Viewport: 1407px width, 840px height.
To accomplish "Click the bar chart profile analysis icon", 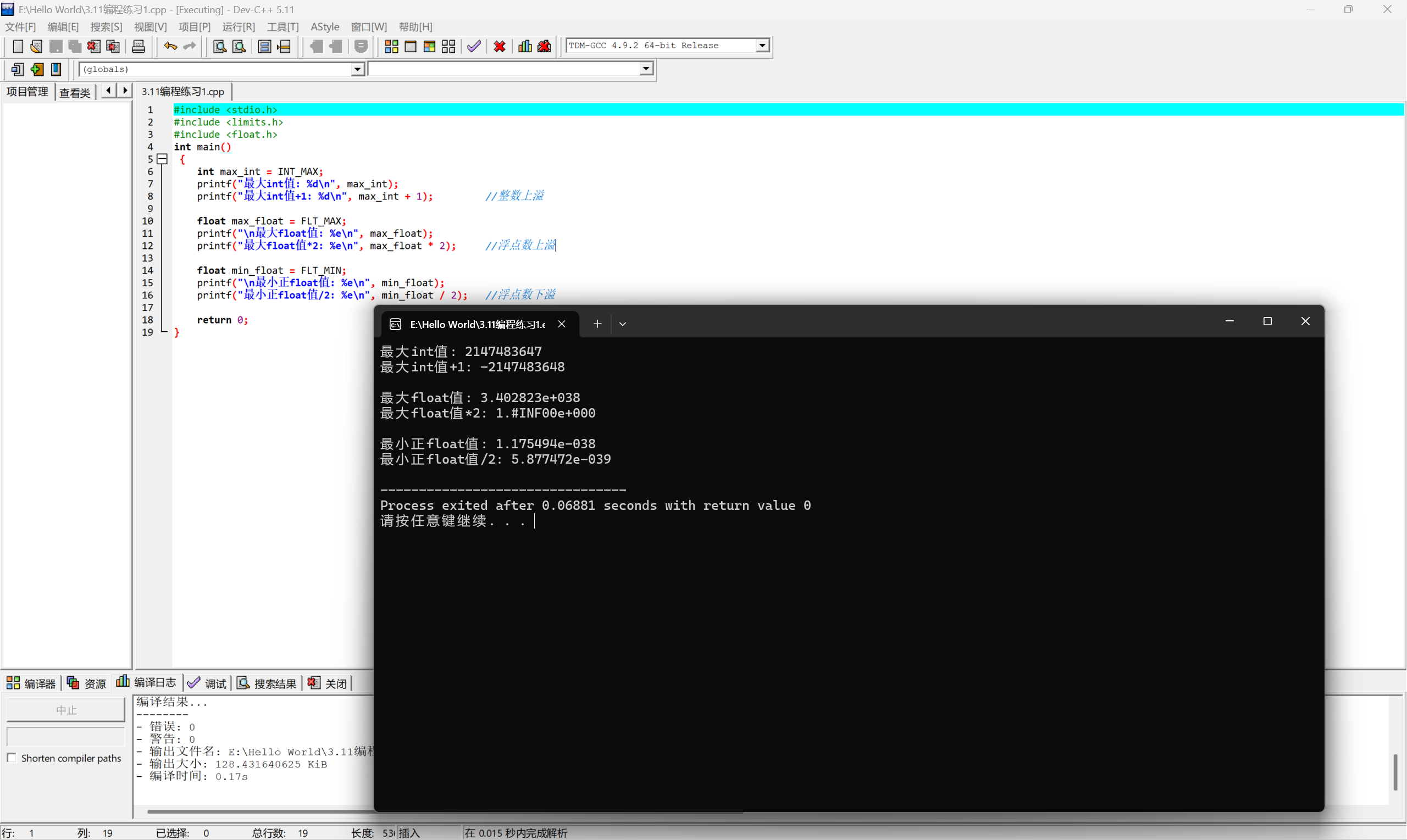I will (x=525, y=46).
